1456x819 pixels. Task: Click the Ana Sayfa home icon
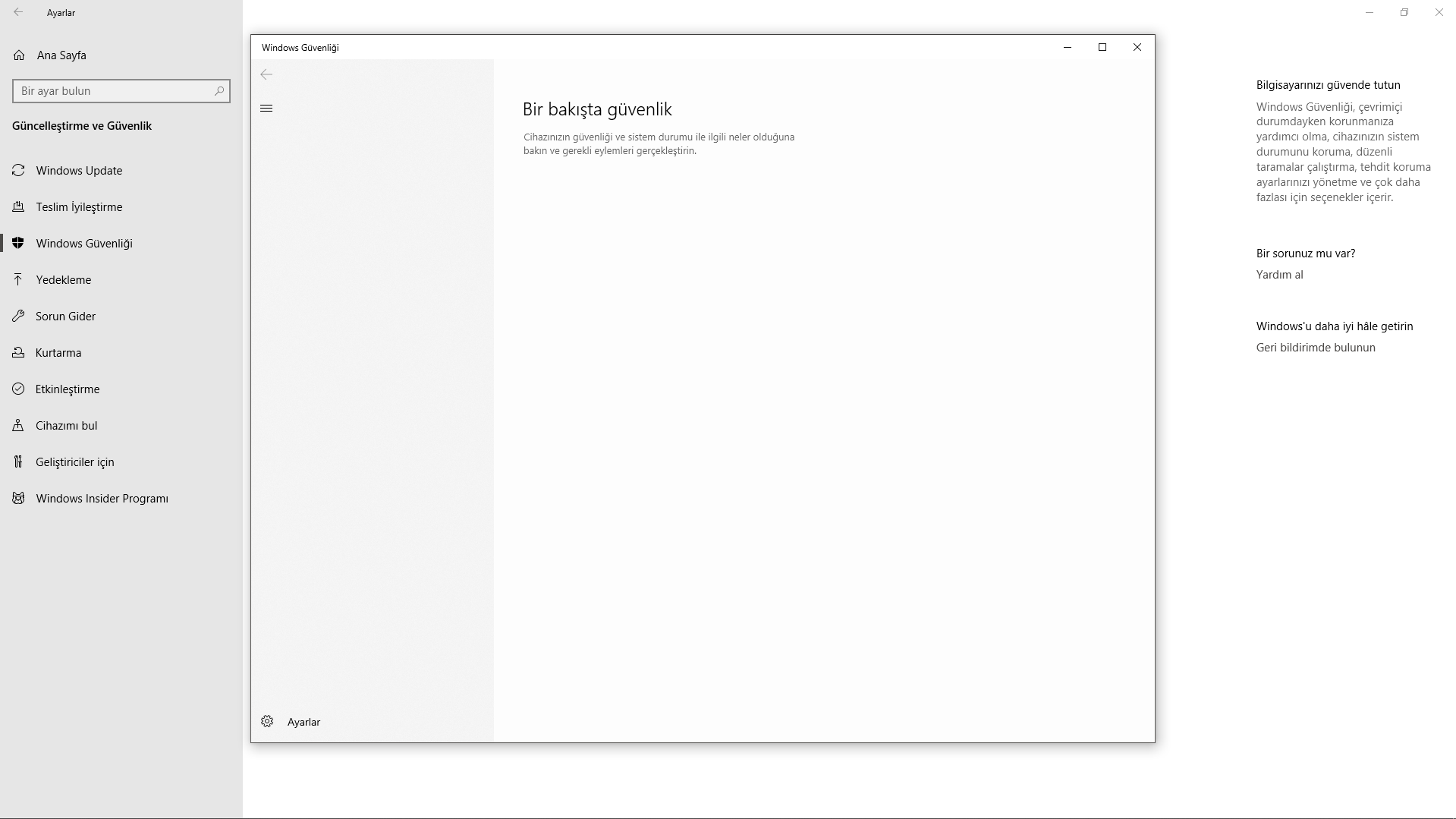point(19,55)
